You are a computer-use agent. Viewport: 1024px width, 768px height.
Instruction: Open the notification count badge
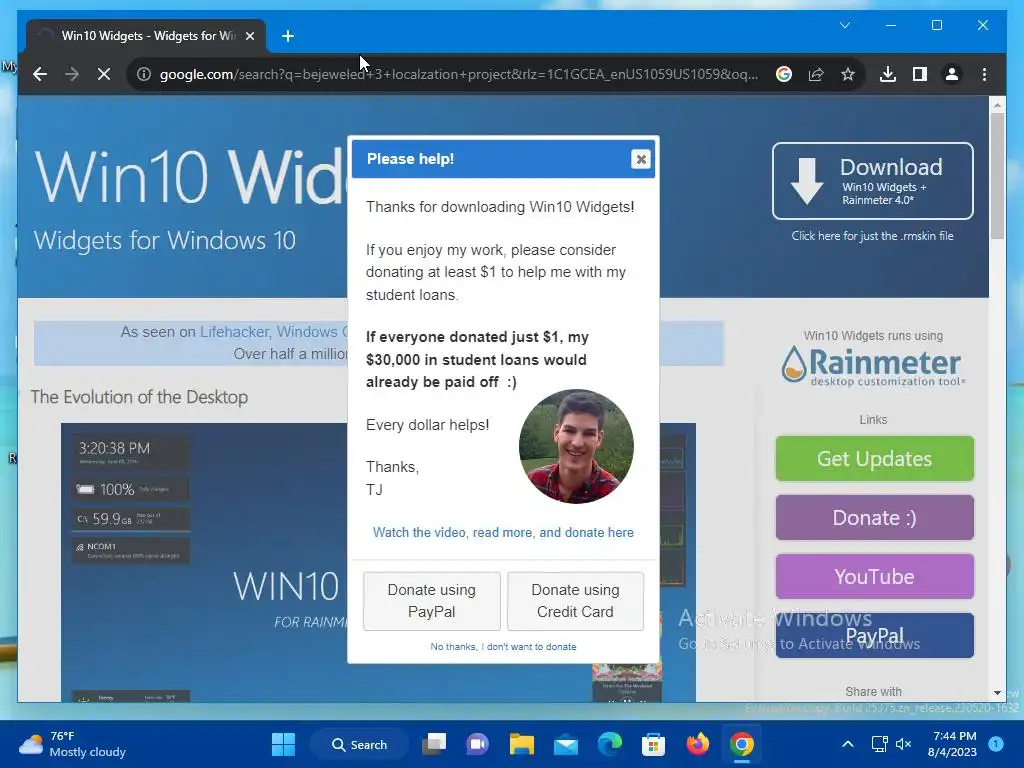996,744
